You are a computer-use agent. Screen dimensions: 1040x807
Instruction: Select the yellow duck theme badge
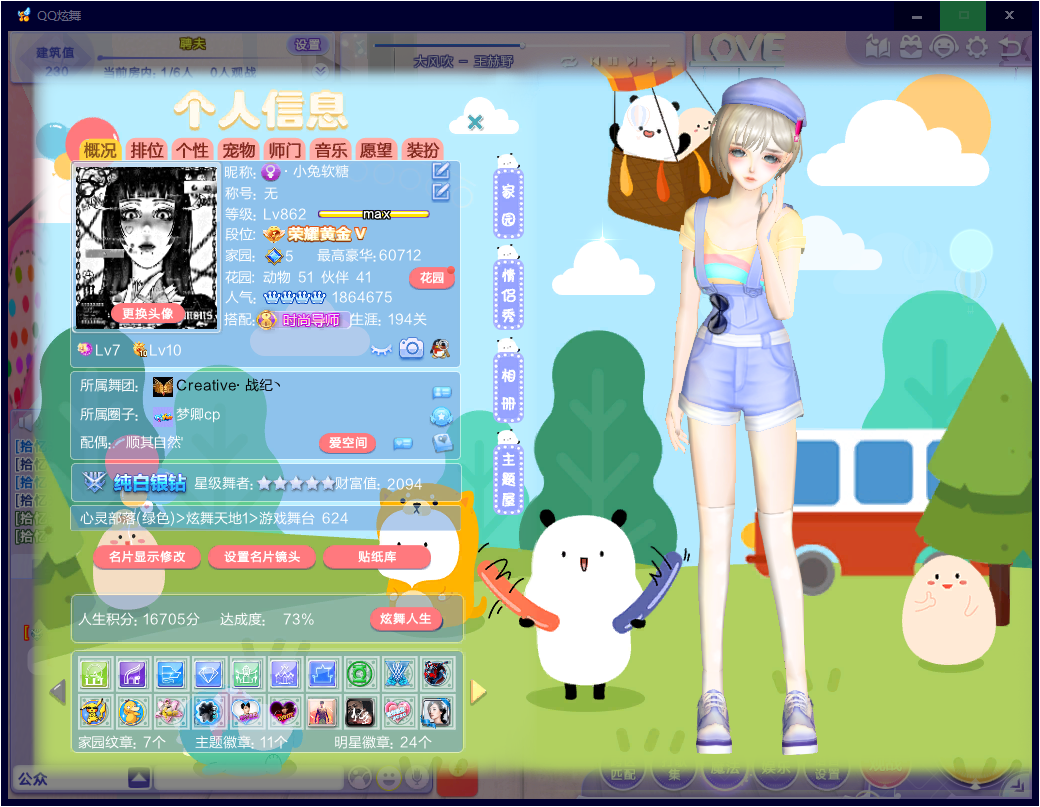pos(133,712)
